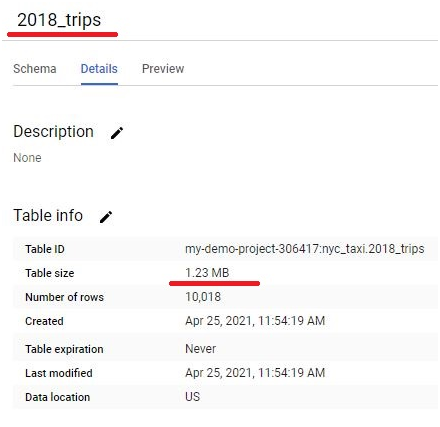Click the None description text

27,158
